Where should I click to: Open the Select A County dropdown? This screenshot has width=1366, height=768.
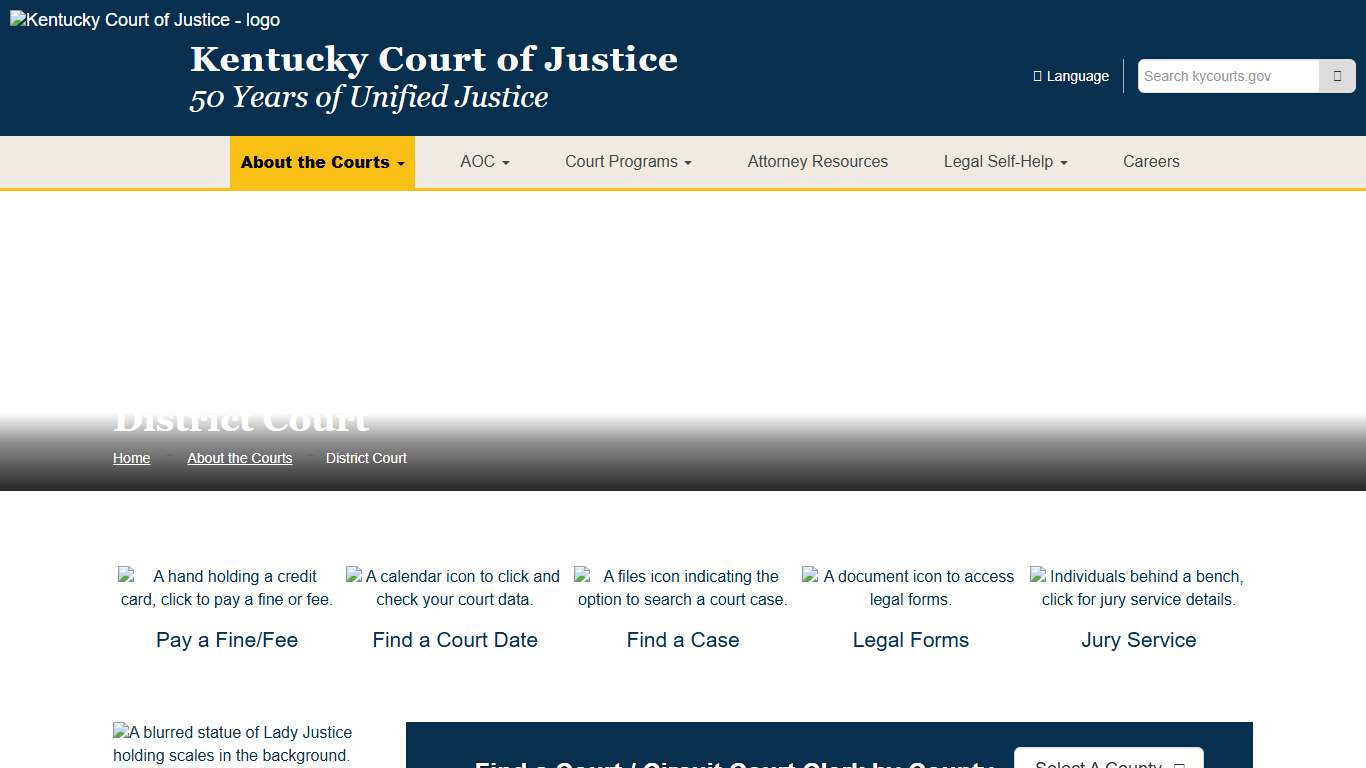(1108, 762)
